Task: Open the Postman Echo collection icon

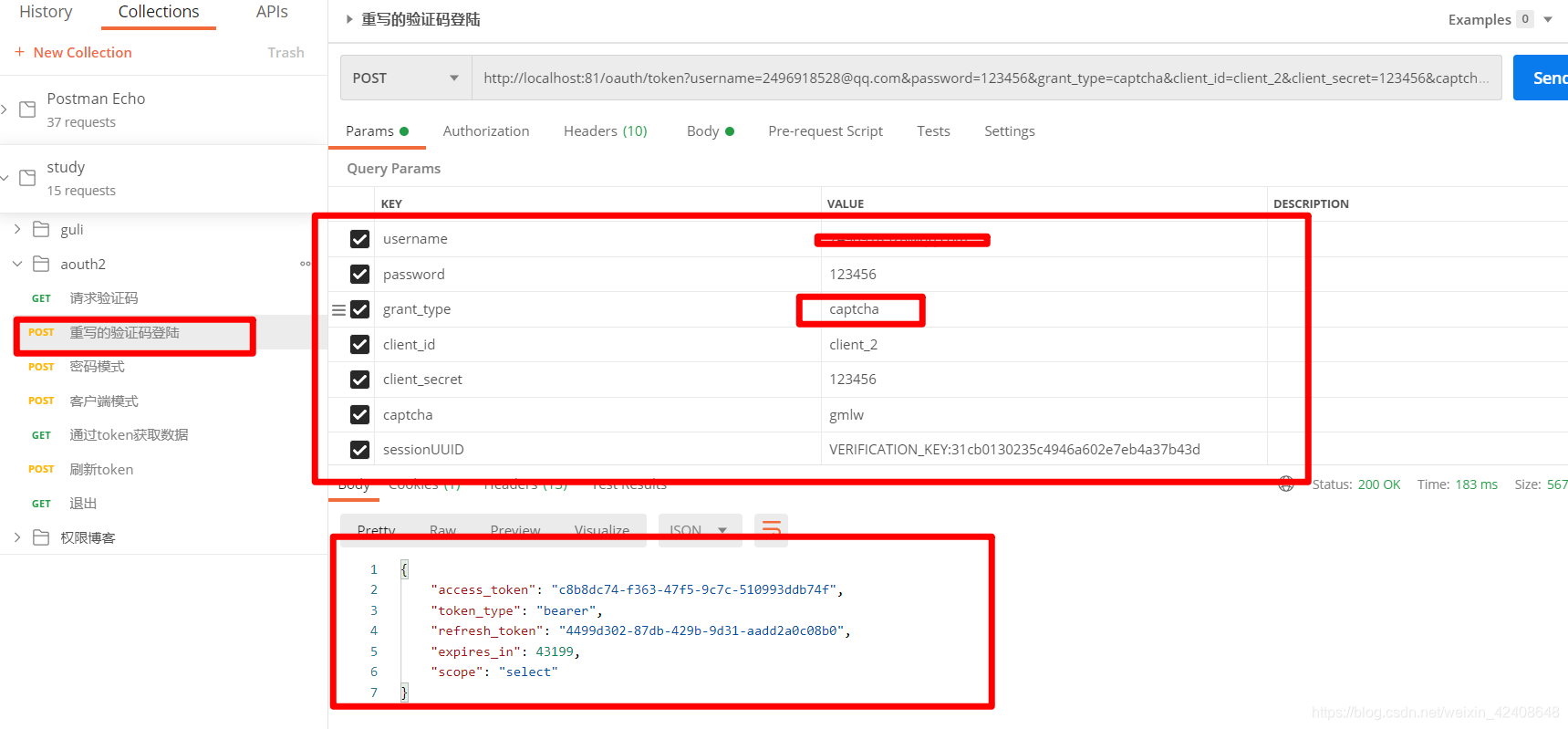Action: coord(27,109)
